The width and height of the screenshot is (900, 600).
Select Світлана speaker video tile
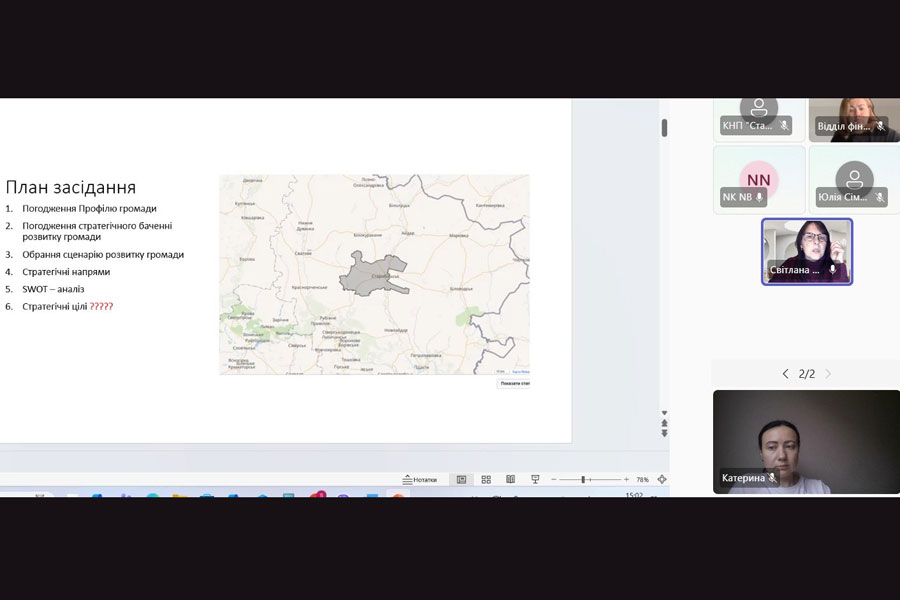[x=807, y=251]
